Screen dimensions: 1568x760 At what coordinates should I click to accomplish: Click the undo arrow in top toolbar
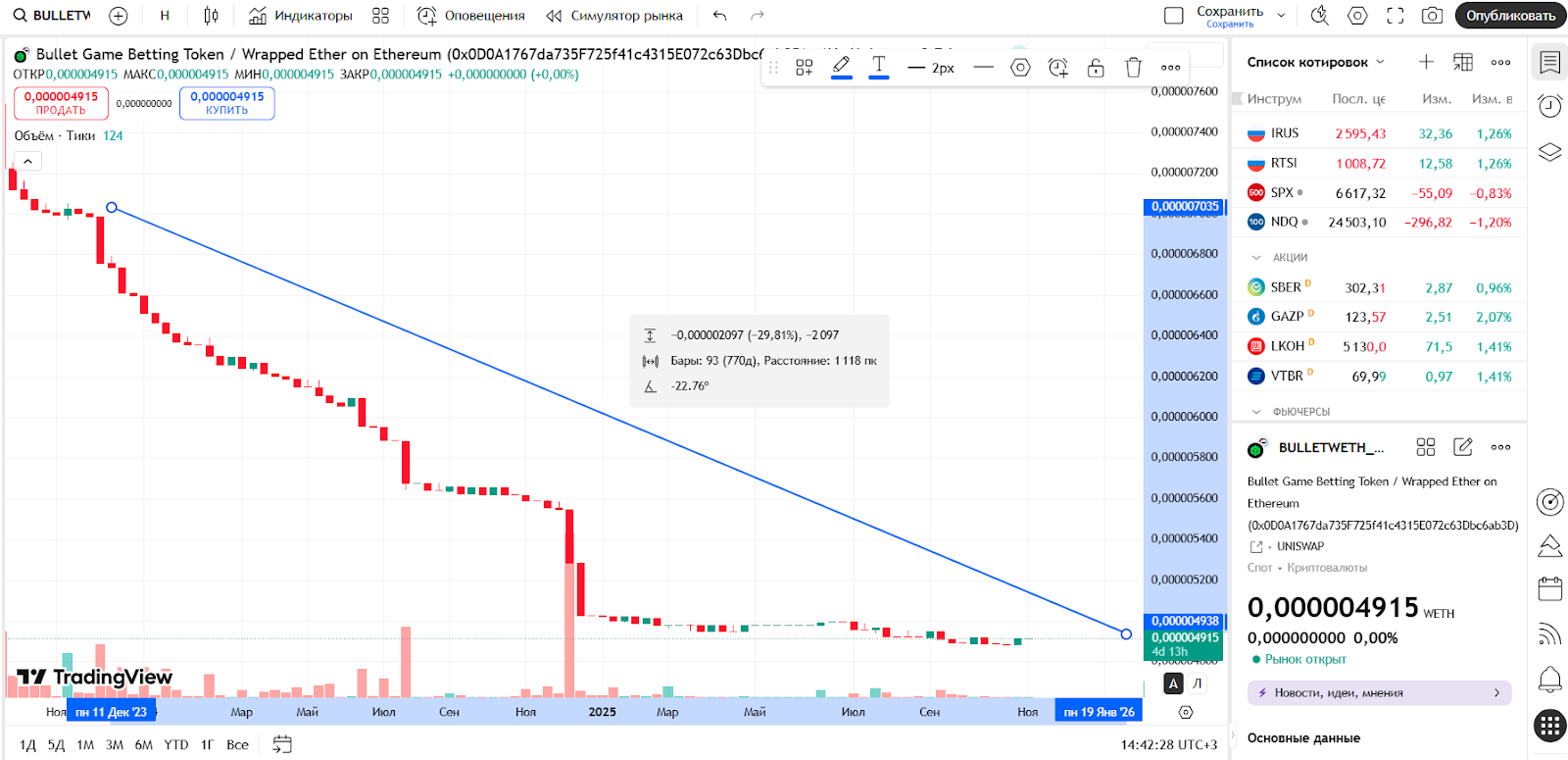tap(720, 16)
